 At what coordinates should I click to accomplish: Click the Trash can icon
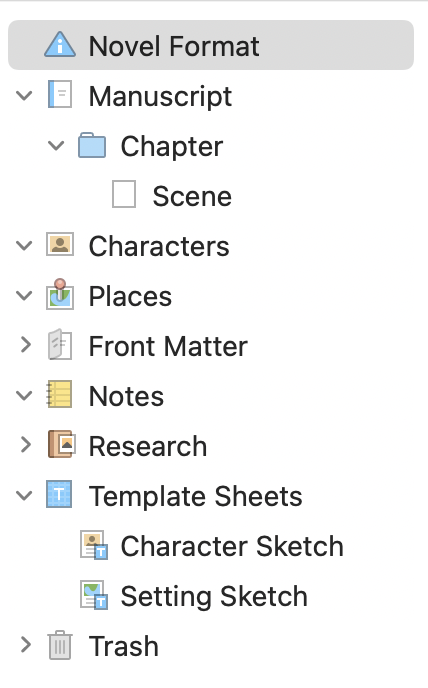[60, 645]
